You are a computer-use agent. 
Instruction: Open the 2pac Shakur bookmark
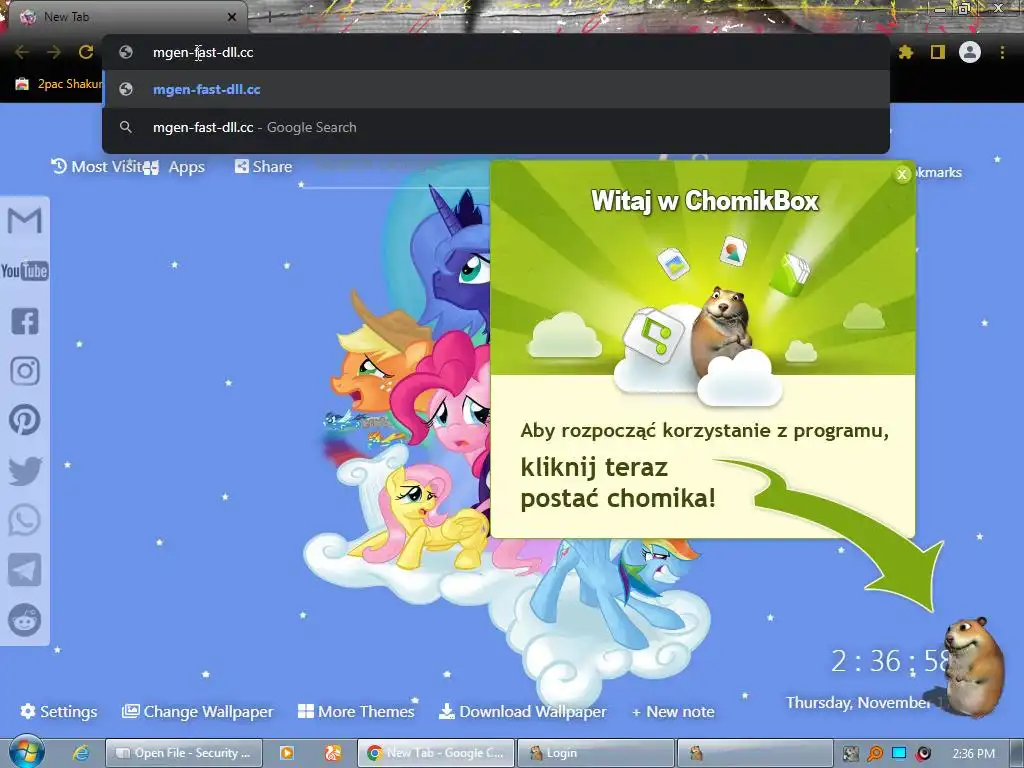[x=59, y=84]
